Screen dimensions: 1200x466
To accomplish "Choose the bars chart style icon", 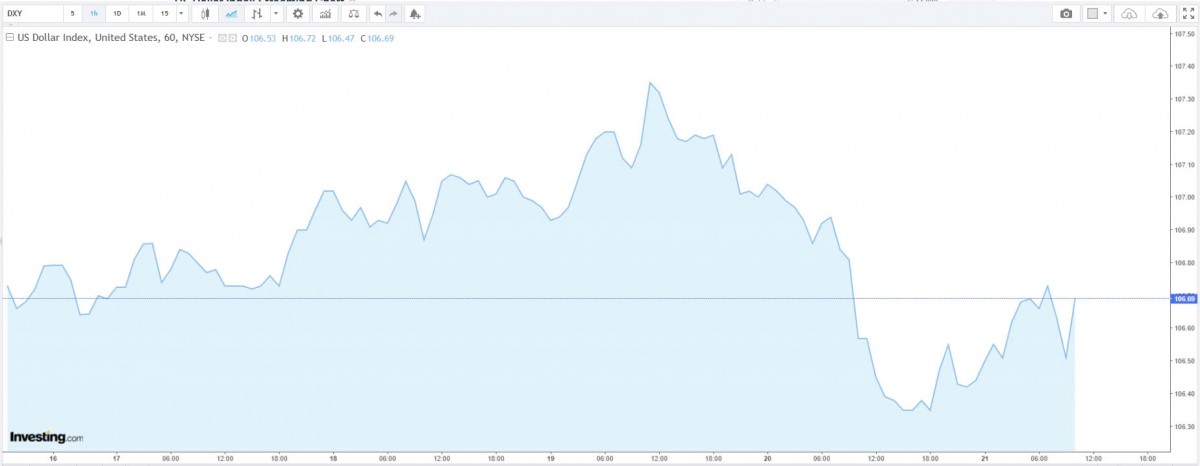I will click(257, 14).
